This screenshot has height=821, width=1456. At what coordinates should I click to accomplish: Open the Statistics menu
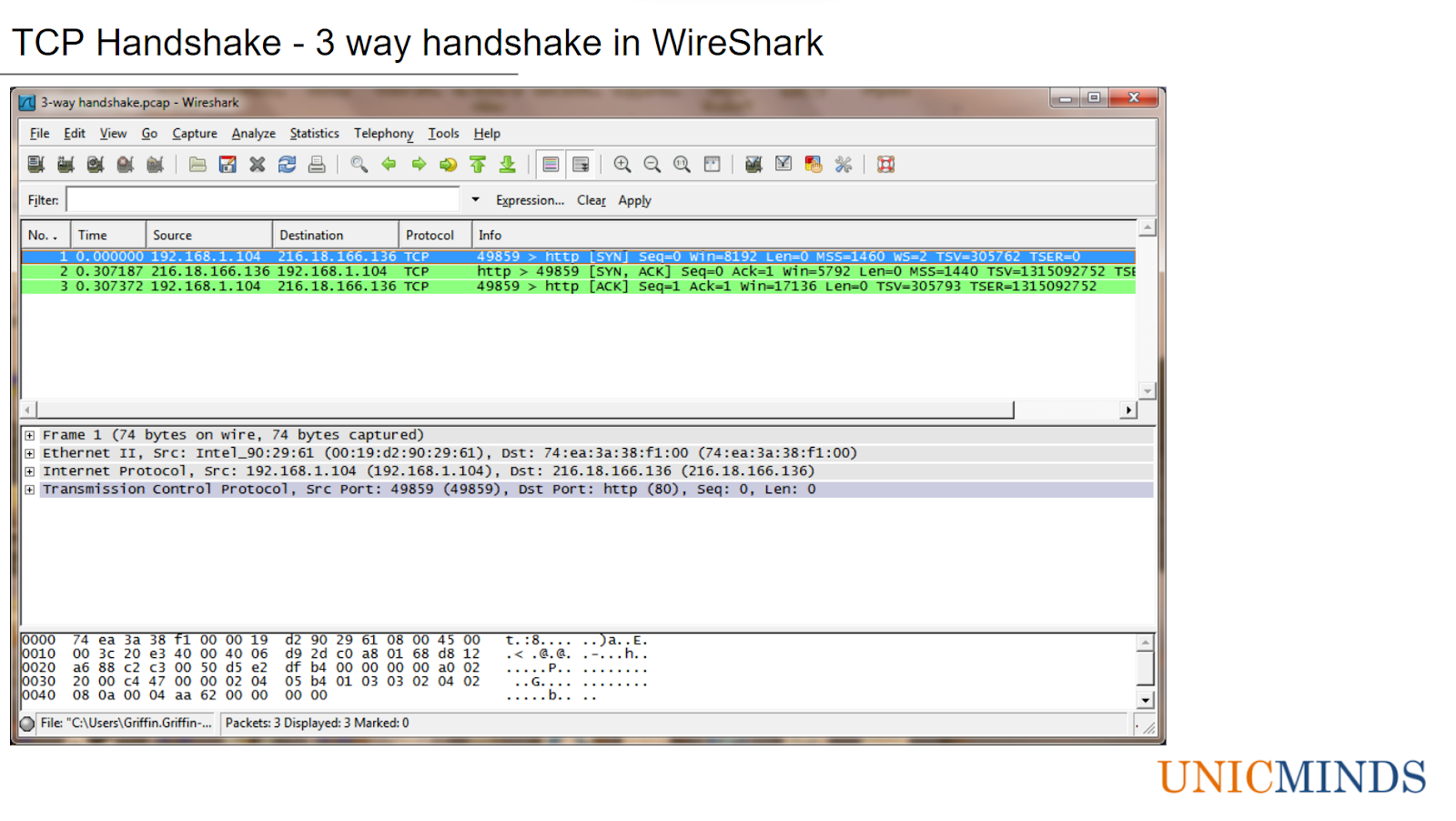coord(314,134)
